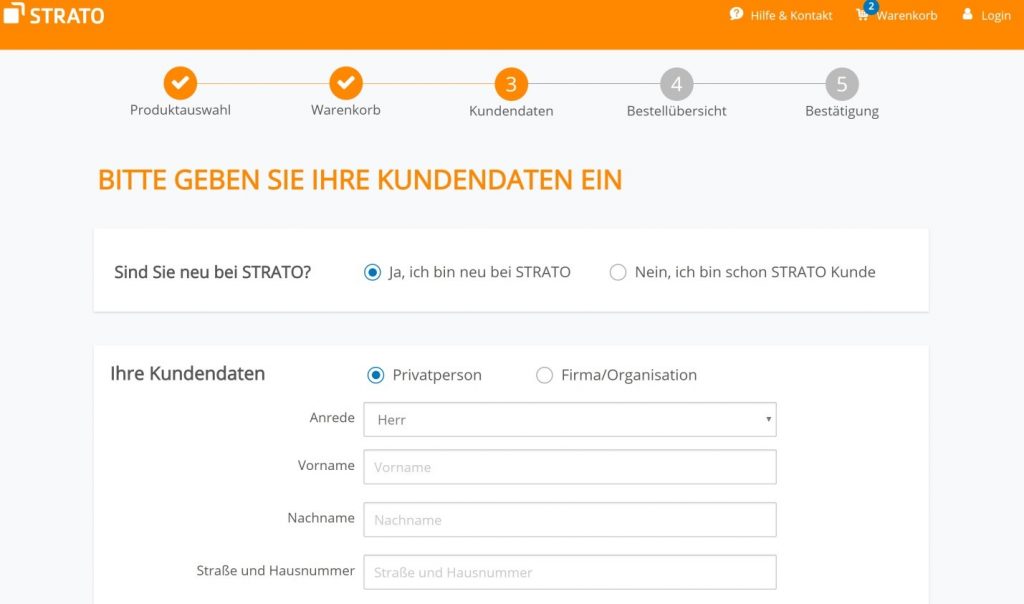Screen dimensions: 1024x604
Task: Open Hilfe & Kontakt link
Action: (791, 15)
